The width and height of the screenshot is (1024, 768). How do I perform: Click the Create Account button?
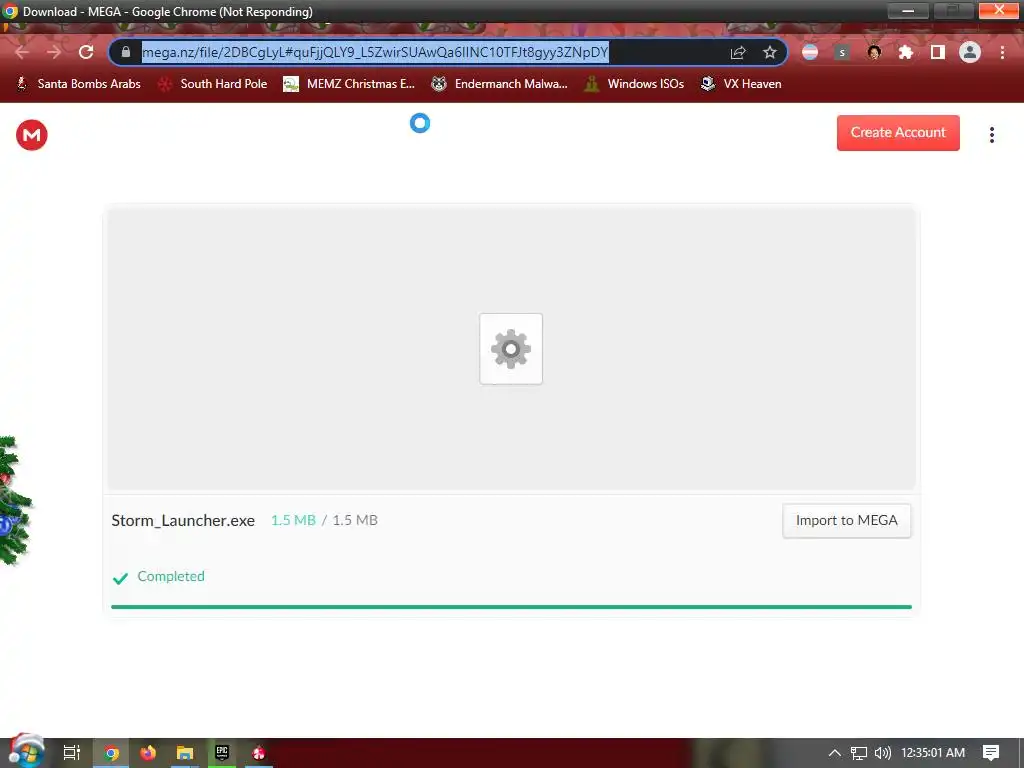[898, 133]
